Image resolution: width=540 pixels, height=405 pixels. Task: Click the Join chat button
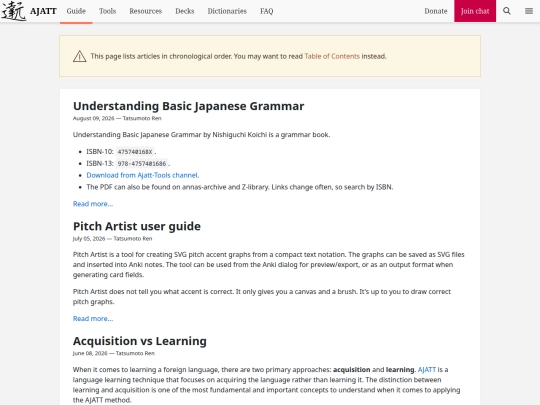point(475,11)
